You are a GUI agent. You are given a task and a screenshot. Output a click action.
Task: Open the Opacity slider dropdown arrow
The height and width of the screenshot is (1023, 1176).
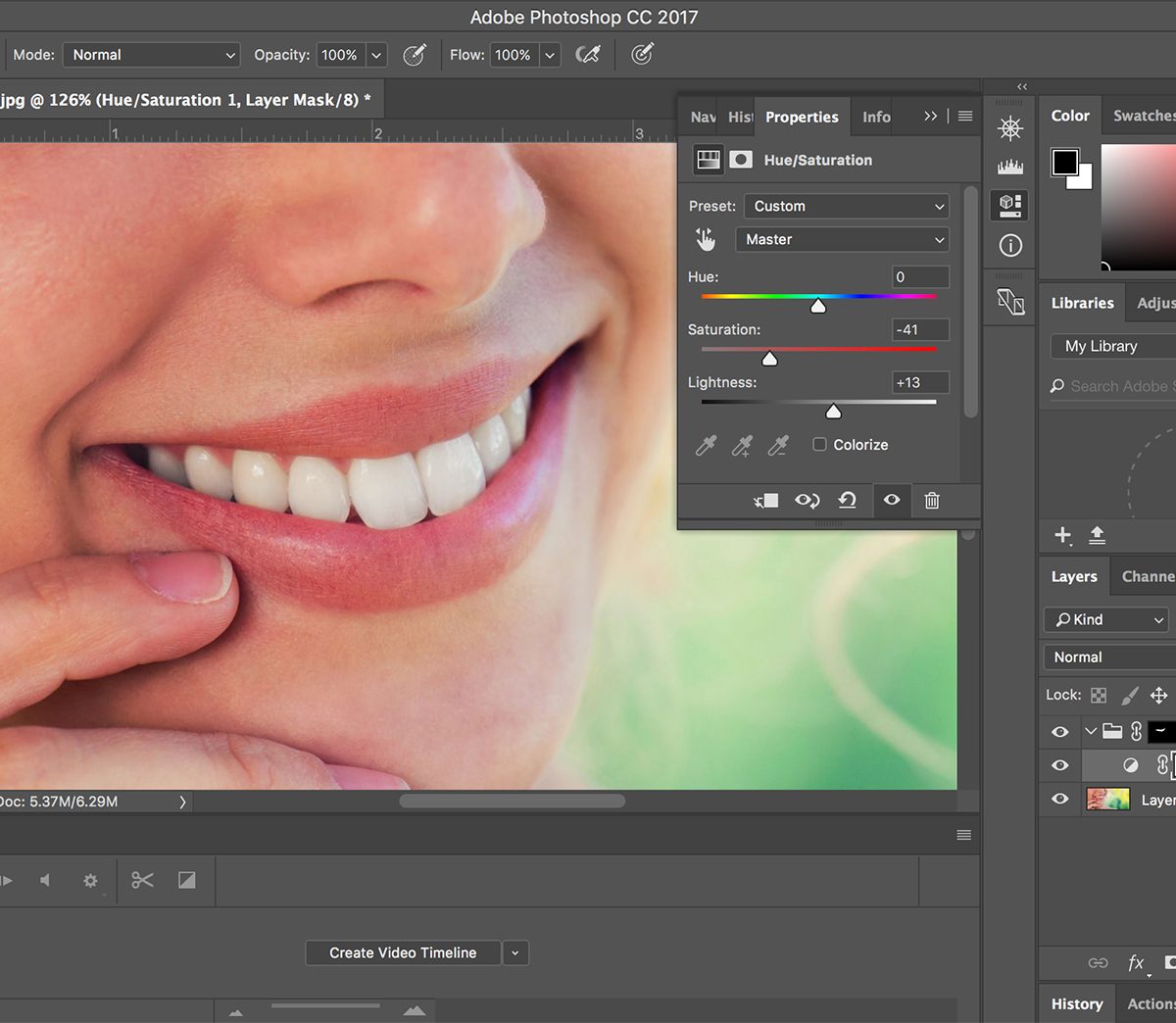(x=376, y=55)
